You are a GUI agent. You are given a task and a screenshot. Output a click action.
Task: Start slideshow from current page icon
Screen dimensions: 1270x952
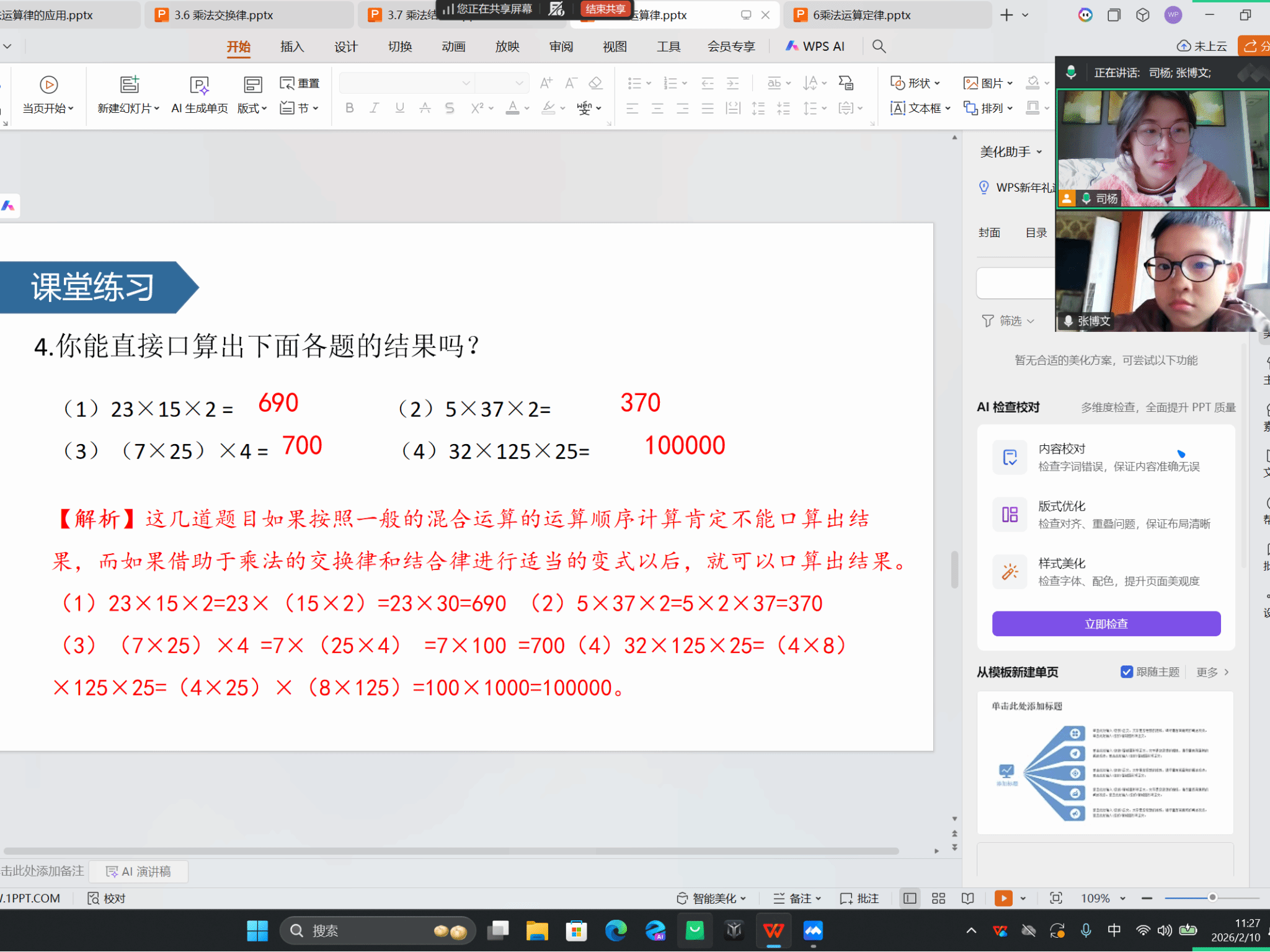click(x=48, y=84)
